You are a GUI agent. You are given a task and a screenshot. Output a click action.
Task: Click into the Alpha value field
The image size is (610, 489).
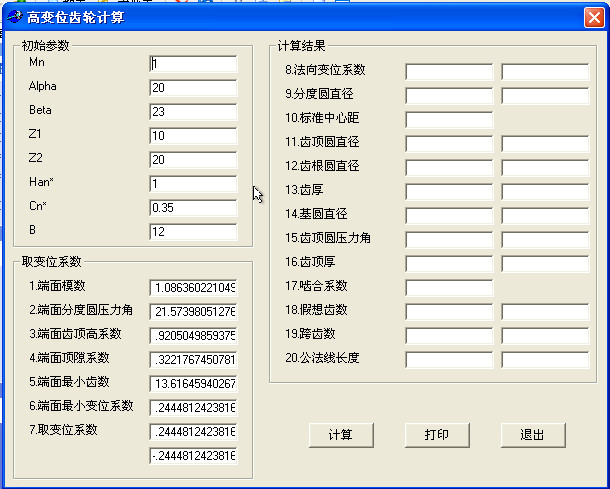tap(192, 88)
